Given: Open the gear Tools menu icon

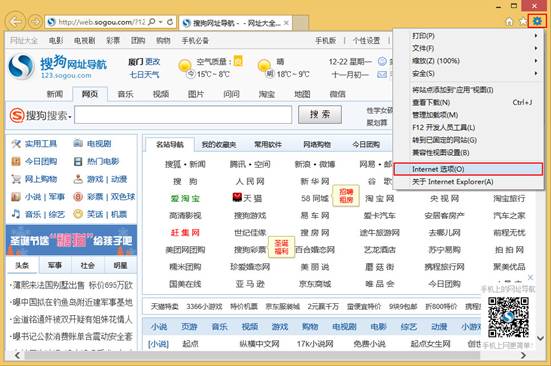Looking at the screenshot, I should pyautogui.click(x=537, y=21).
